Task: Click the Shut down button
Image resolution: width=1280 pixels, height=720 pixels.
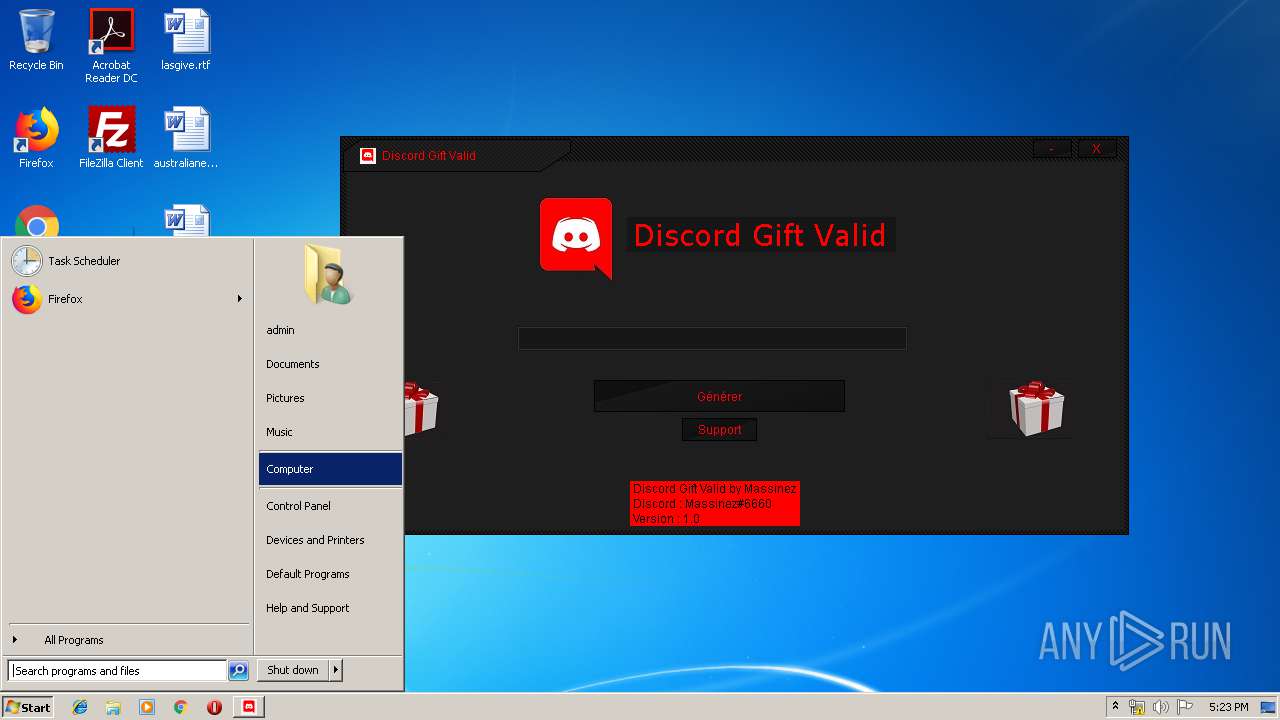Action: pyautogui.click(x=293, y=670)
